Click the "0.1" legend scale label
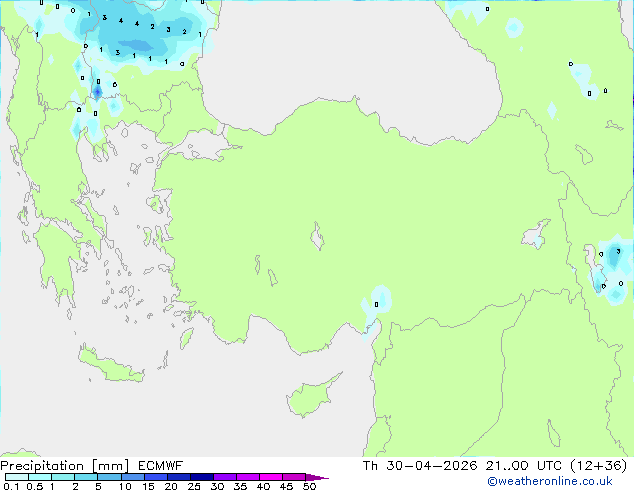Screen dimensions: 634x490 pos(11,486)
